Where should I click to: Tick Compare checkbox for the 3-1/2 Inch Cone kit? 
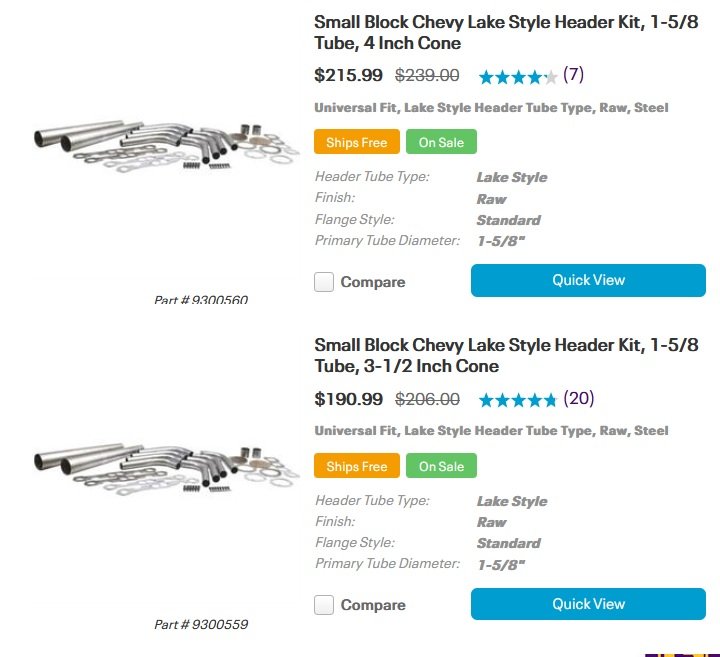click(324, 605)
